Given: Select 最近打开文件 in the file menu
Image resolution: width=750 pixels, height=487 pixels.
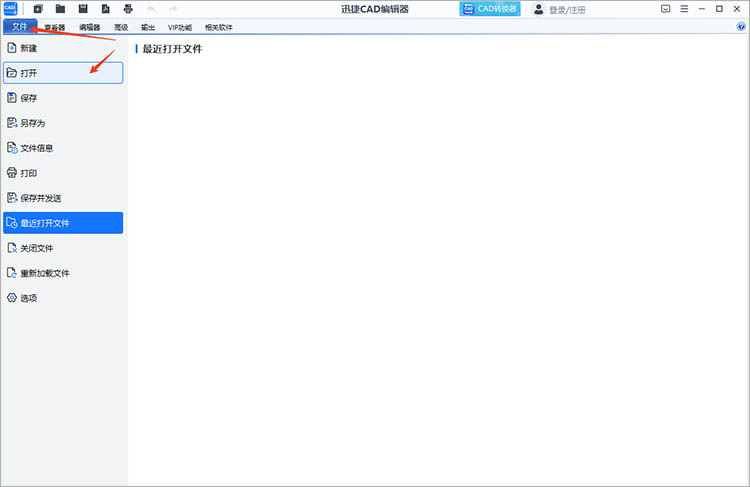Looking at the screenshot, I should click(x=63, y=223).
